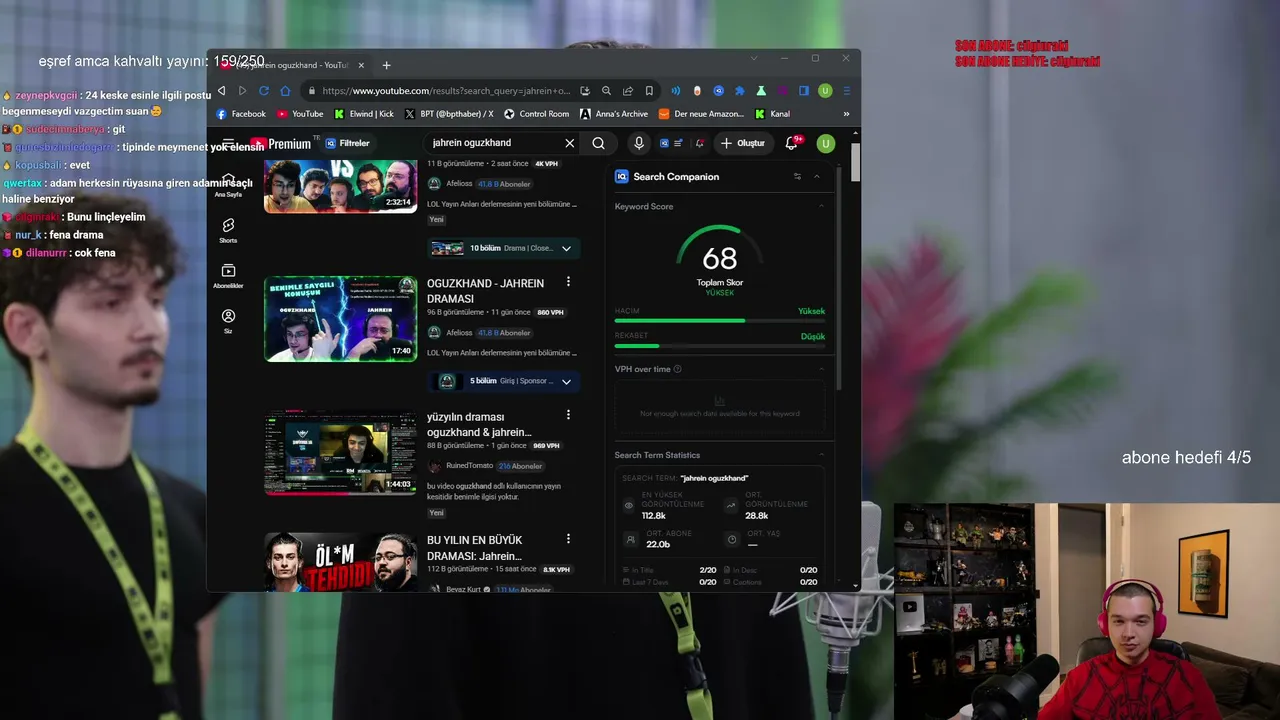This screenshot has width=1280, height=720.
Task: Click the blue sound-wave extension icon
Action: click(x=676, y=91)
